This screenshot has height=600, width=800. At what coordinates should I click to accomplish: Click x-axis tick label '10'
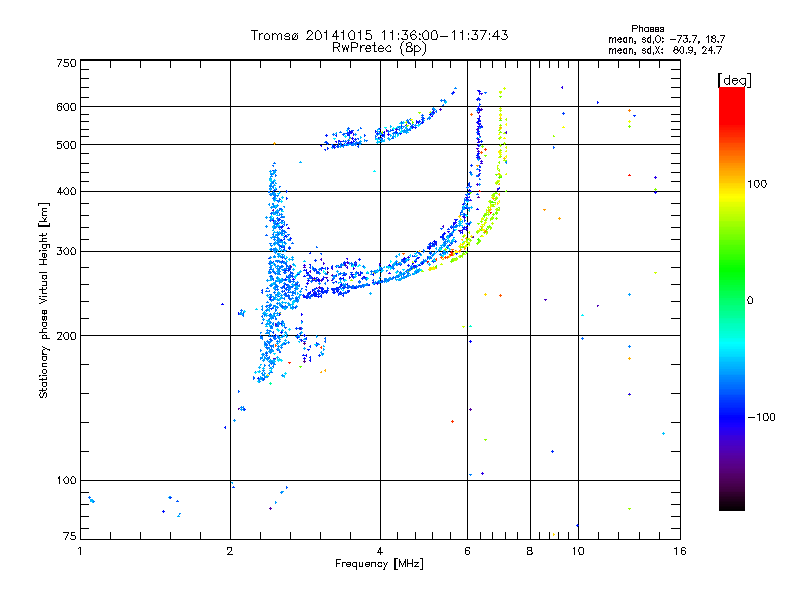pyautogui.click(x=578, y=552)
